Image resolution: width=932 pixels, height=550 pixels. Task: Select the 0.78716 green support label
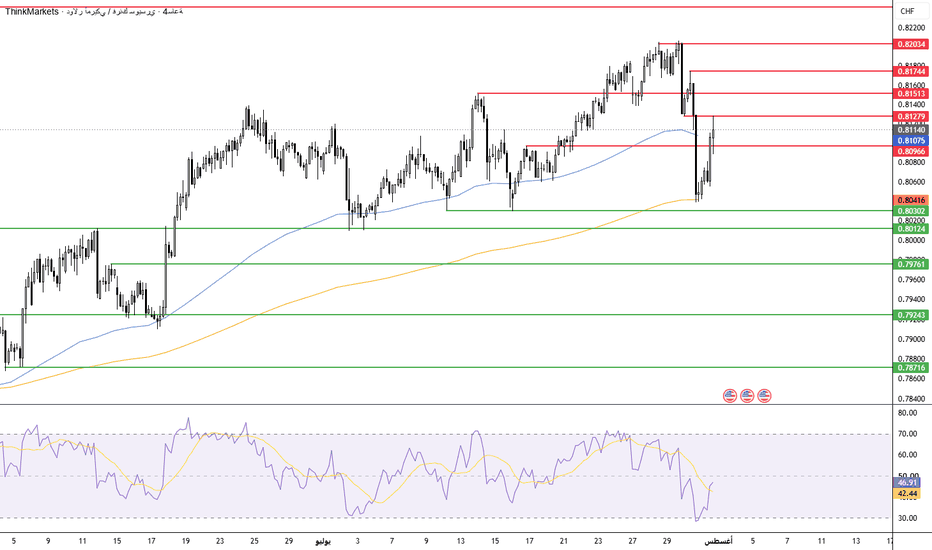click(911, 368)
